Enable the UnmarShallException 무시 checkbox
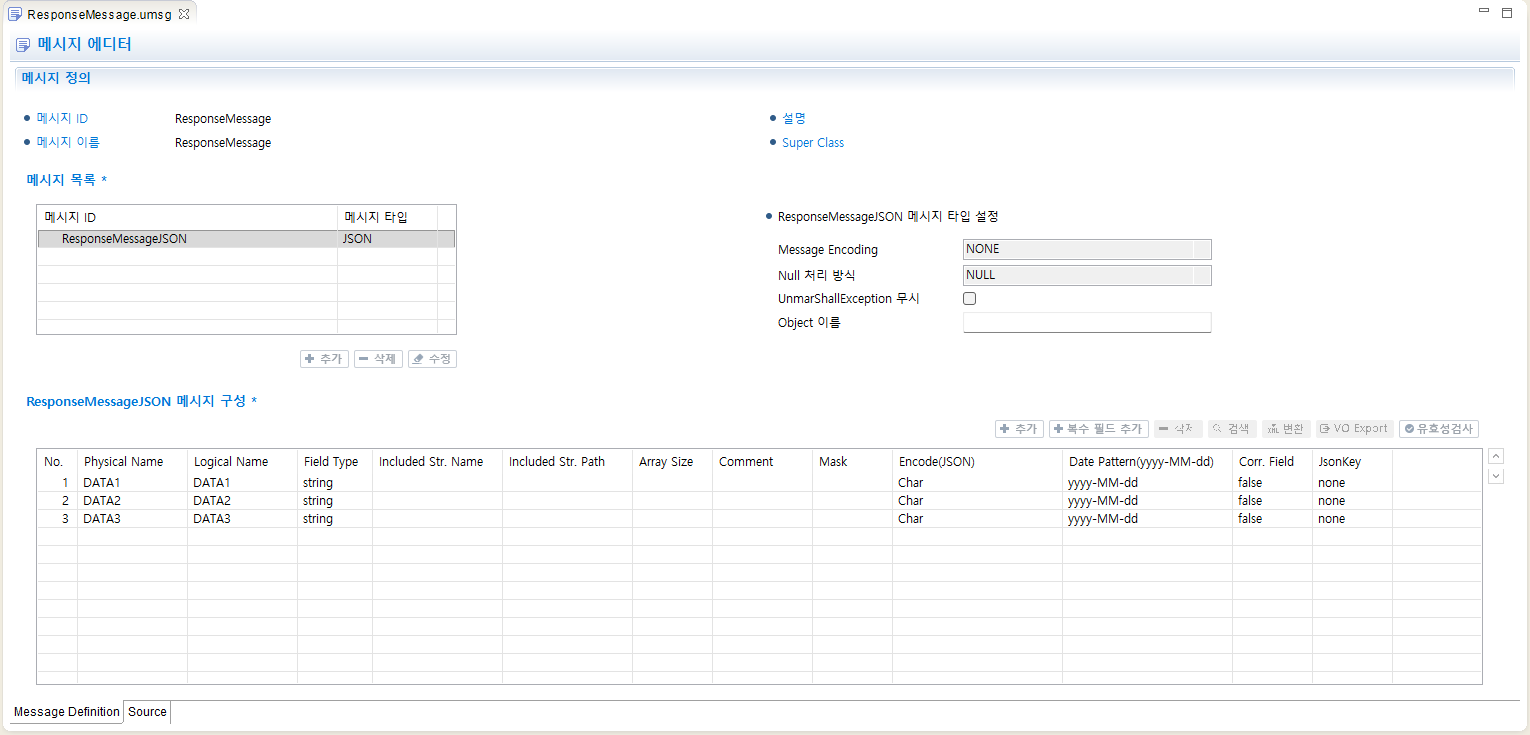The image size is (1530, 735). point(969,298)
